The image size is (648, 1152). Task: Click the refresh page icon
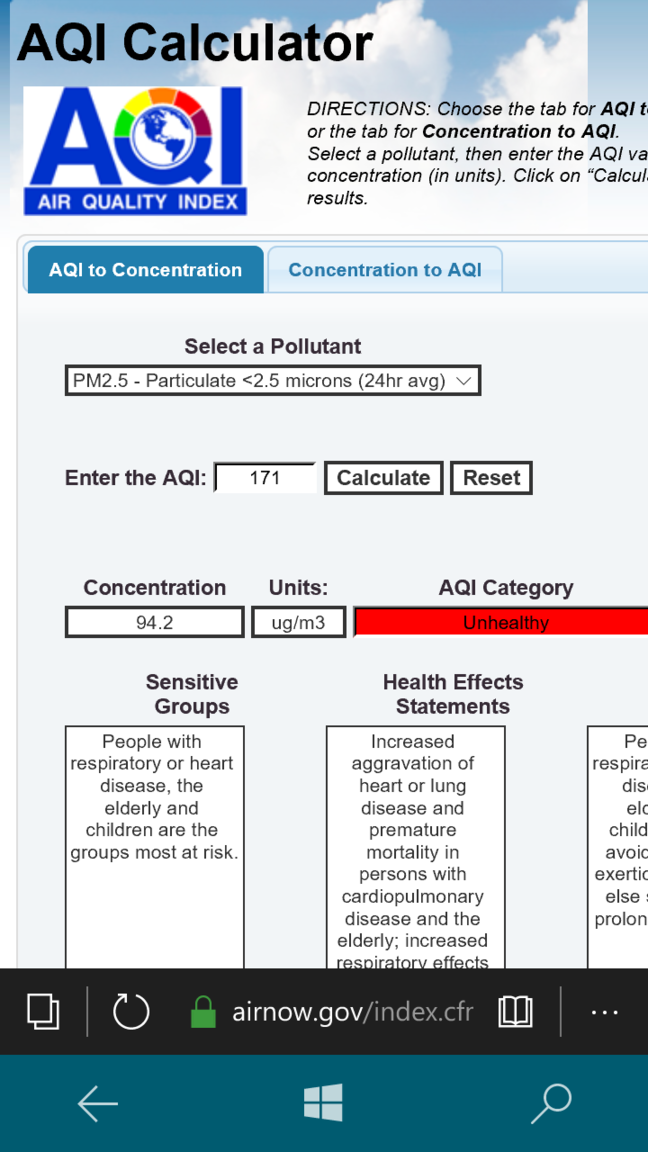(x=131, y=1011)
